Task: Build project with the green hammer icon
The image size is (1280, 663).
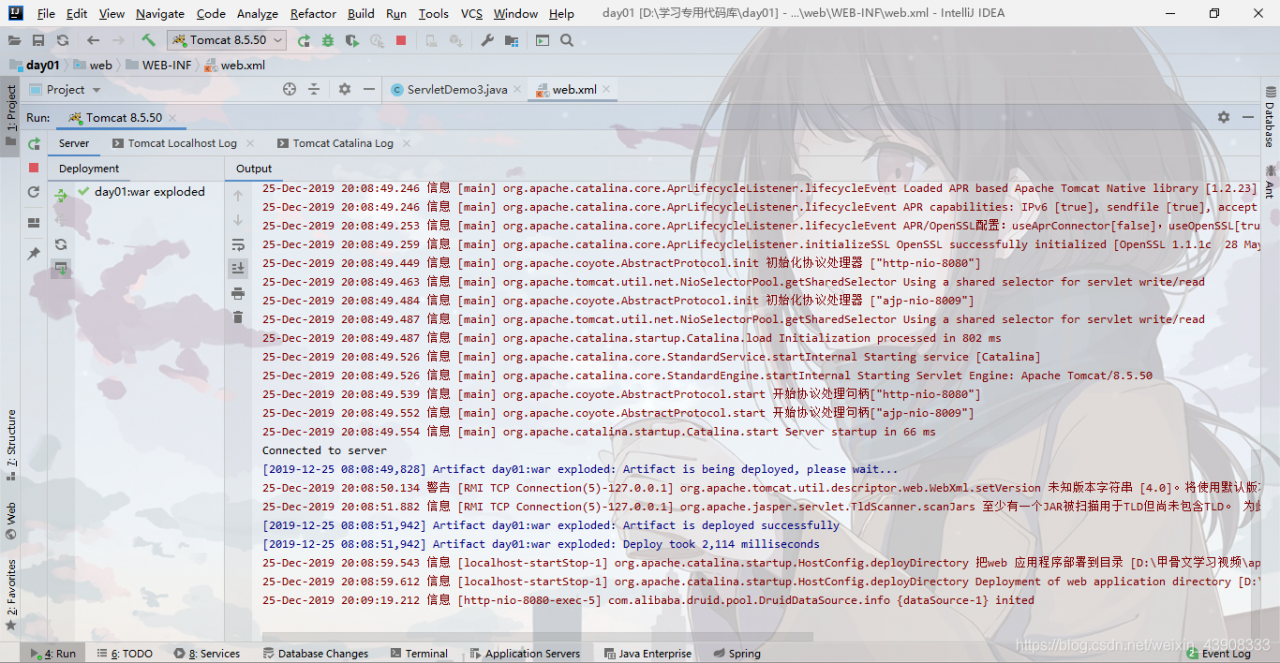Action: (x=148, y=40)
